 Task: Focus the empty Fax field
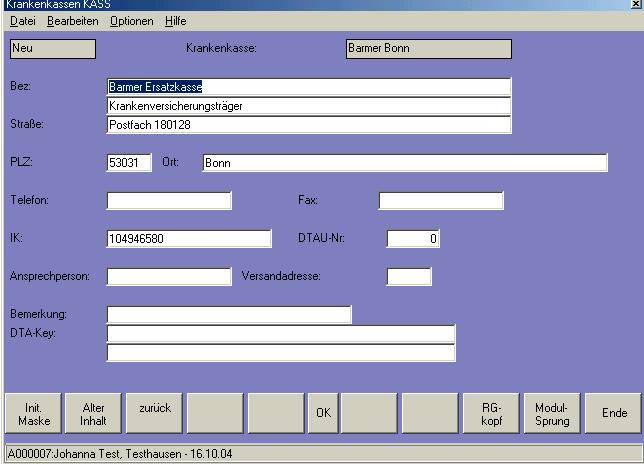click(441, 201)
